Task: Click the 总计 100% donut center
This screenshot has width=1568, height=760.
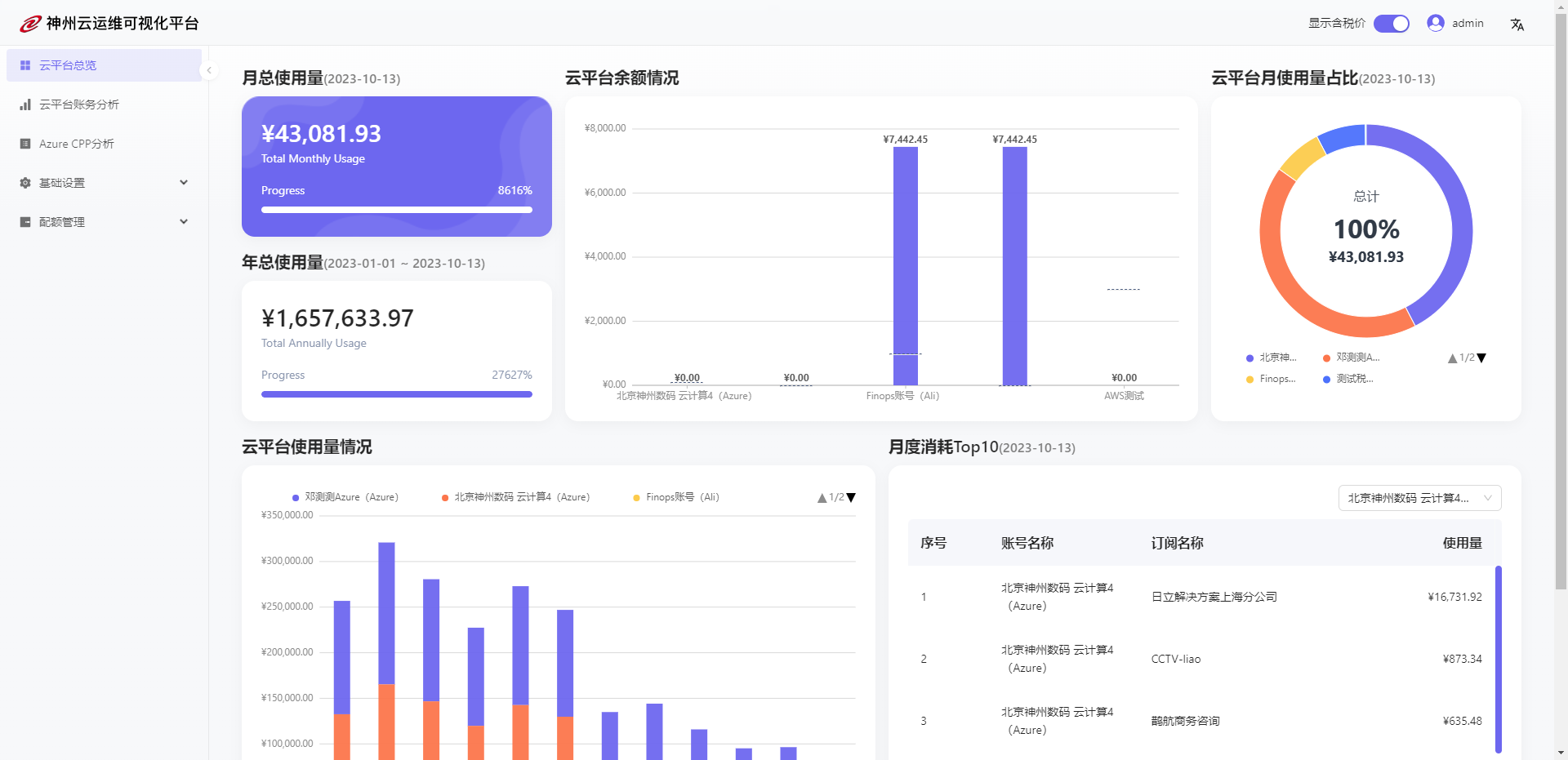Action: coord(1366,229)
